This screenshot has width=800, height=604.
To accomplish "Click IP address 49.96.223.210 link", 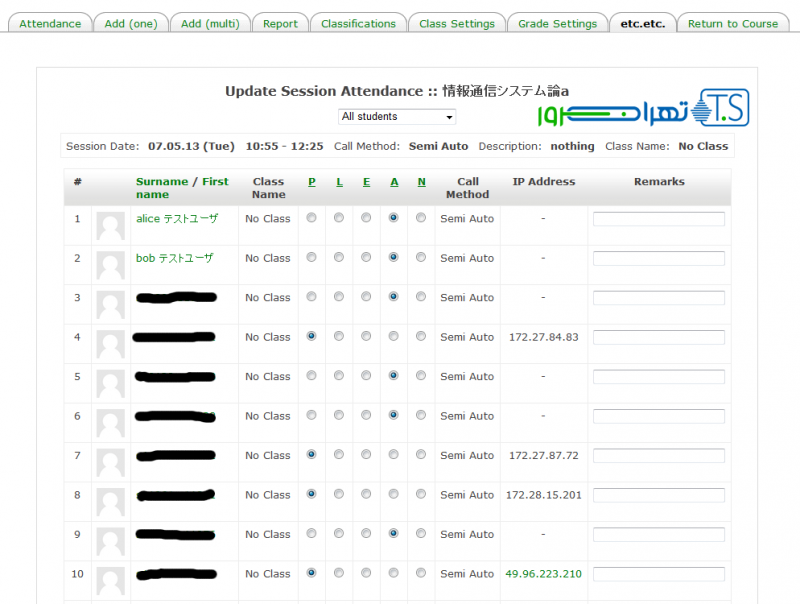I will 543,574.
